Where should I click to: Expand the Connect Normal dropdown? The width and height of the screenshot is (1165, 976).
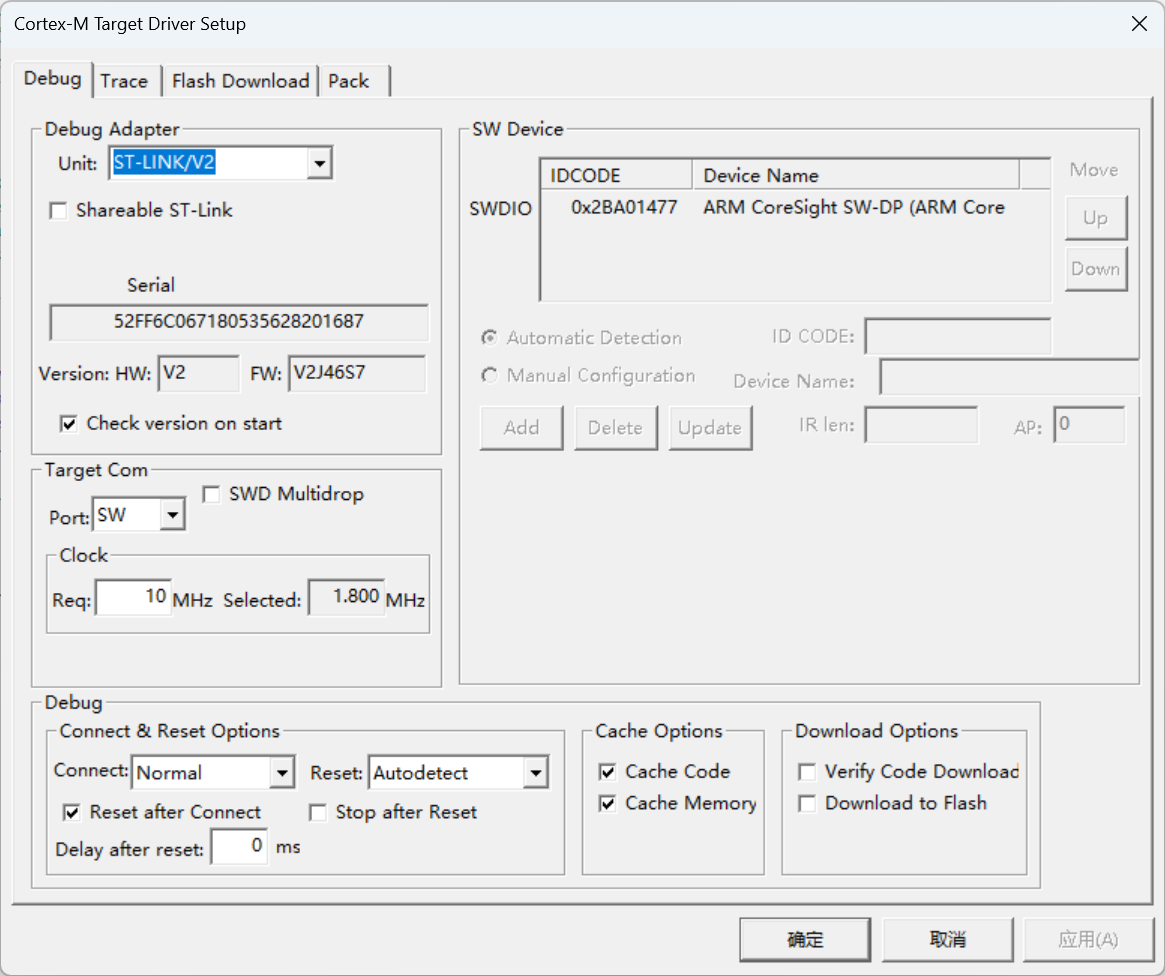point(282,773)
